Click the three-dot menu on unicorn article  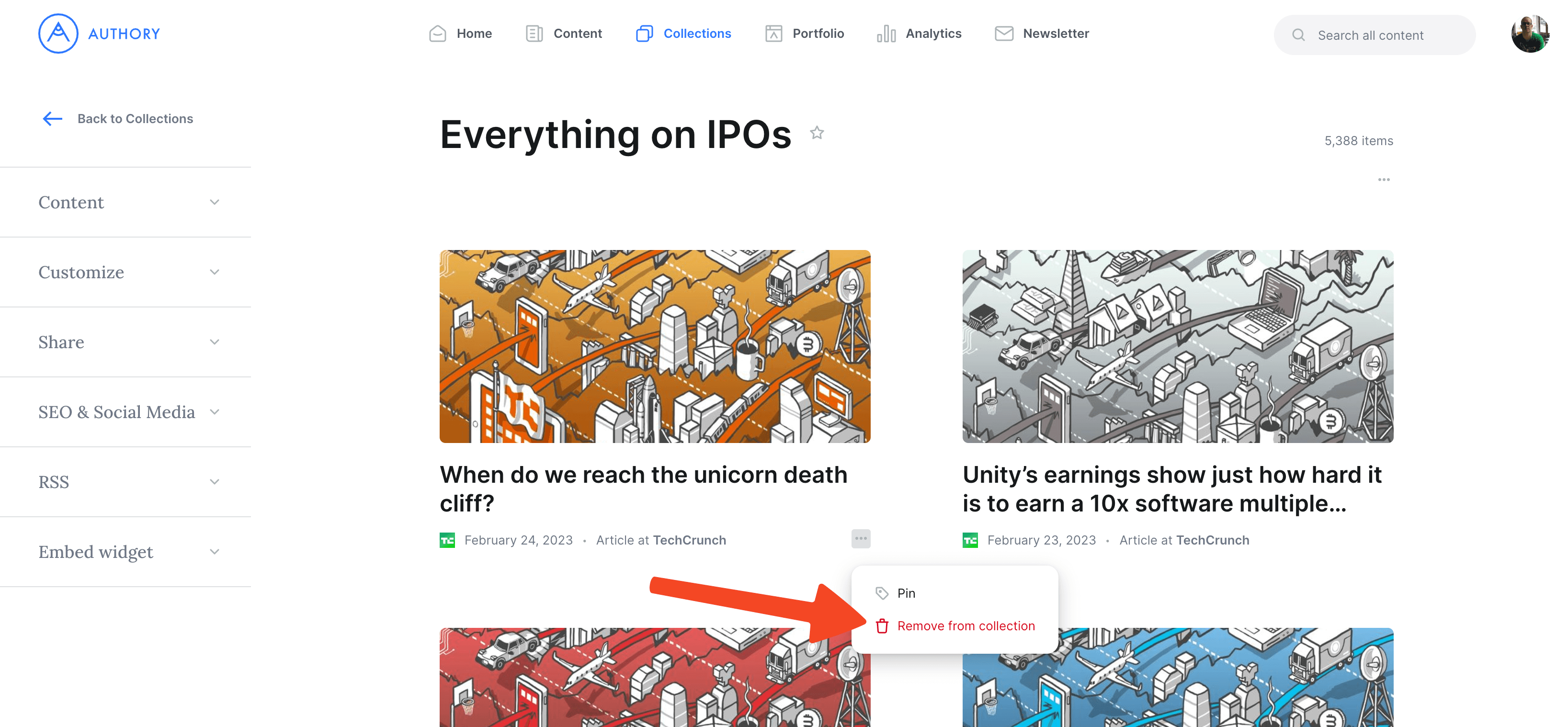pos(861,539)
